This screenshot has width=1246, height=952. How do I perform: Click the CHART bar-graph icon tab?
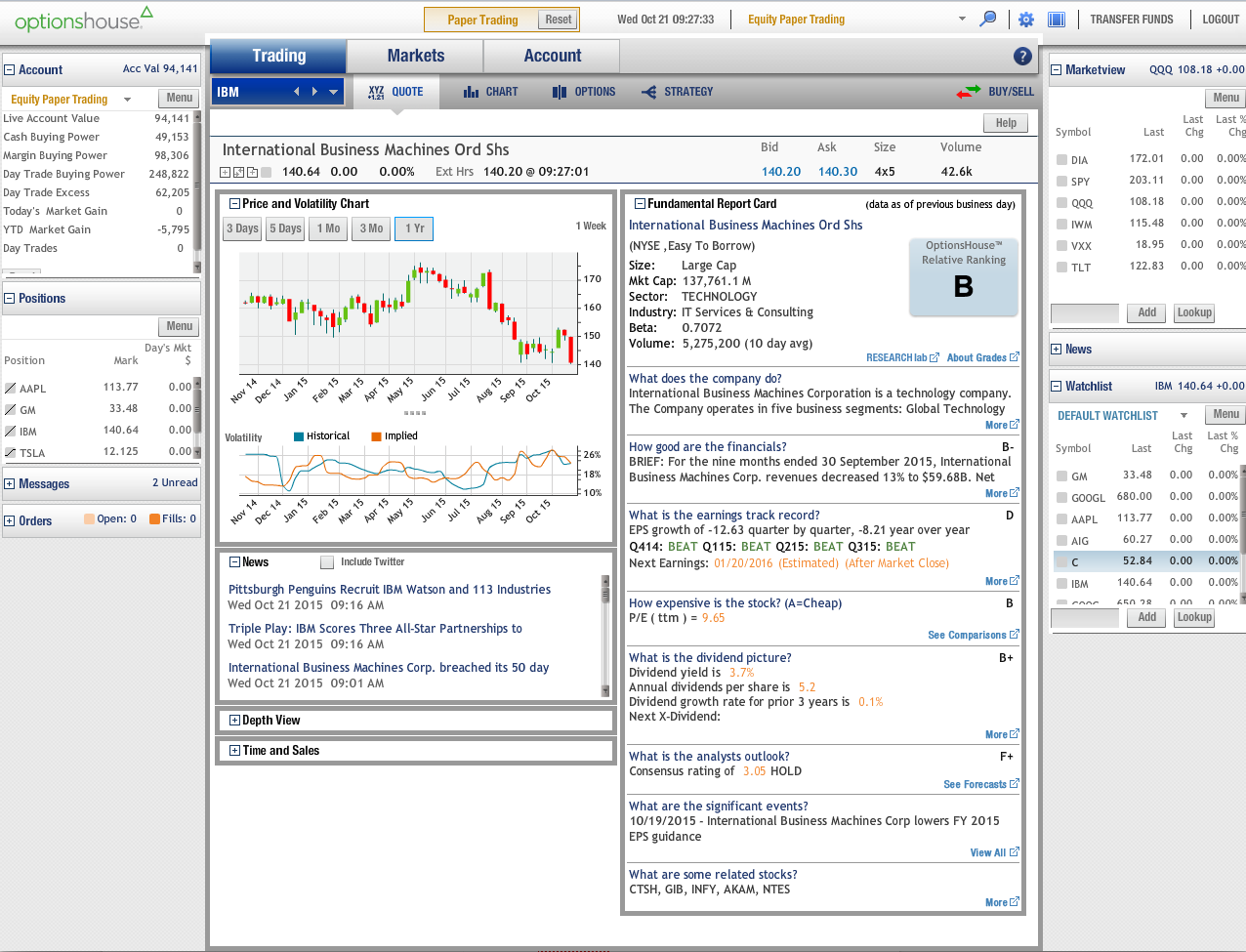491,92
